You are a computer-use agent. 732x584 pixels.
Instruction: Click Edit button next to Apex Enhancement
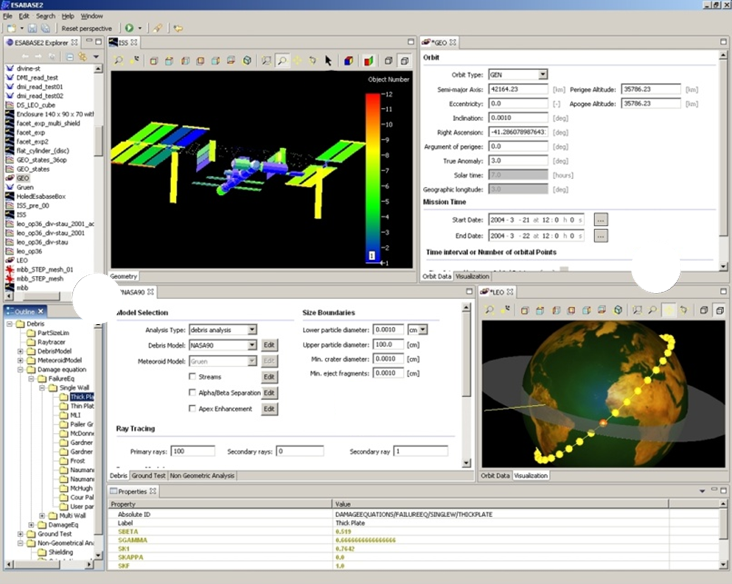pos(269,408)
